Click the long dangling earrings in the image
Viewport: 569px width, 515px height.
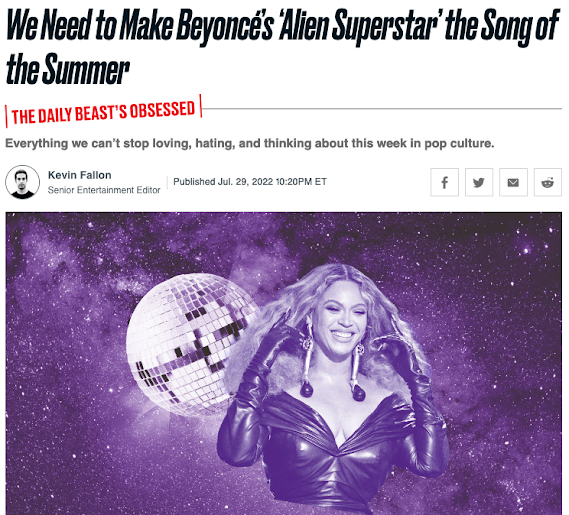307,359
